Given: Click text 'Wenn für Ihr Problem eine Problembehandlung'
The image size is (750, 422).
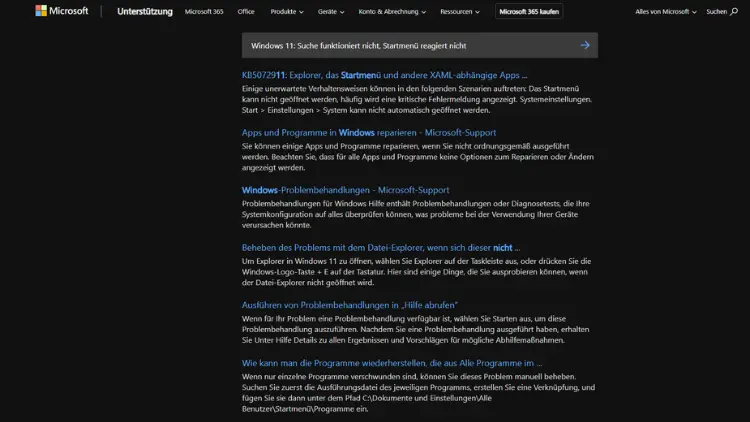Looking at the screenshot, I should (322, 318).
